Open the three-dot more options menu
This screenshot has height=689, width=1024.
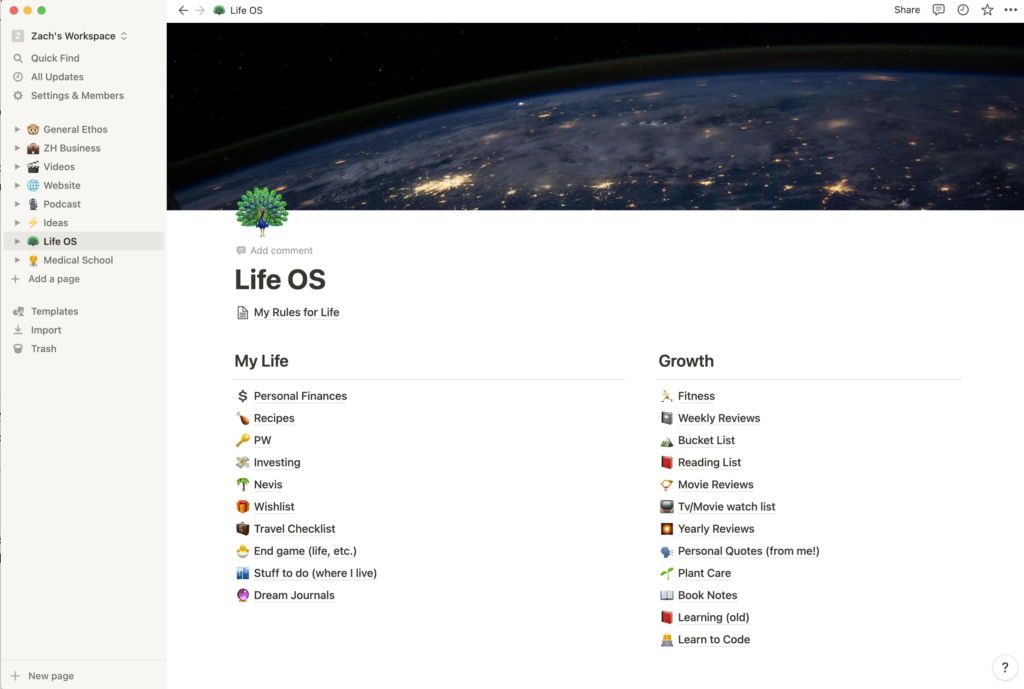[x=1010, y=10]
